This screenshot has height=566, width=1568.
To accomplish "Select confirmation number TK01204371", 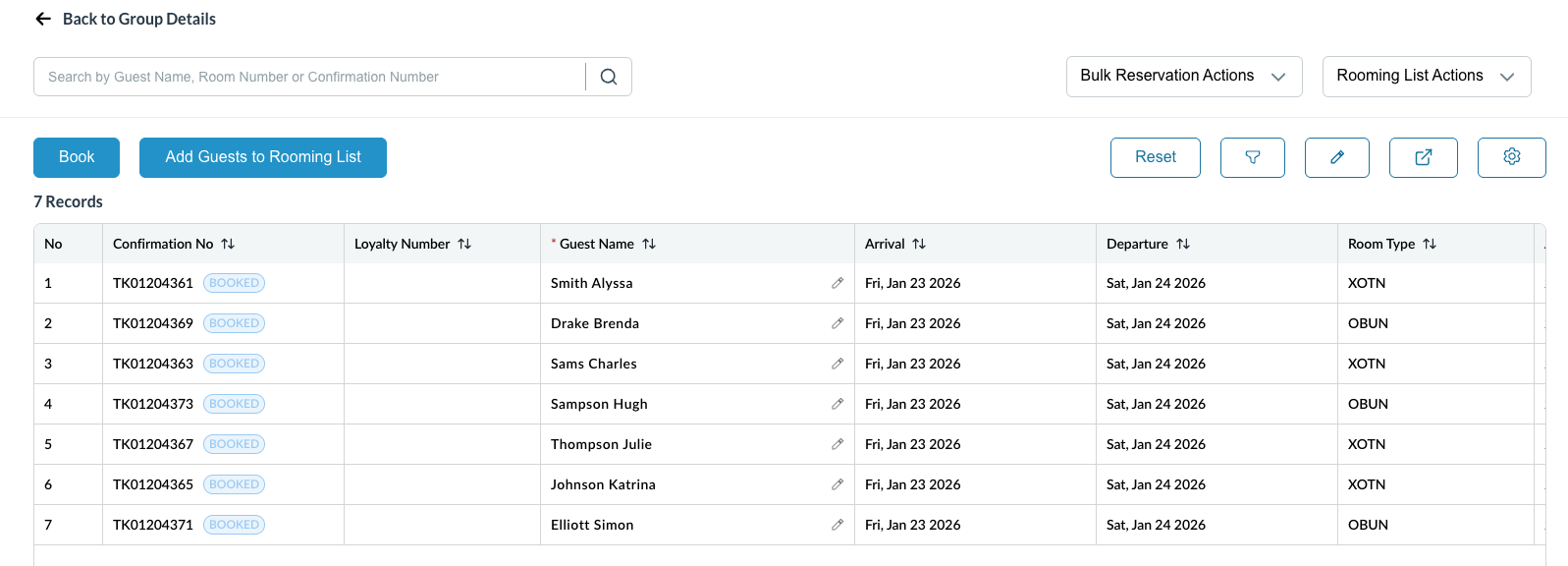I will (153, 525).
